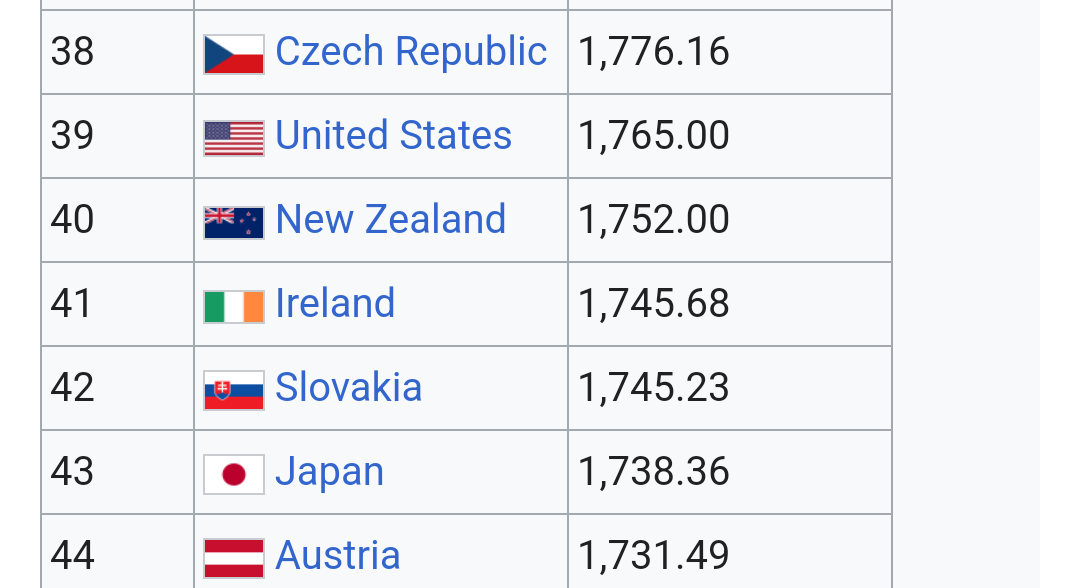Open the Japan link
The height and width of the screenshot is (588, 1080).
(329, 472)
